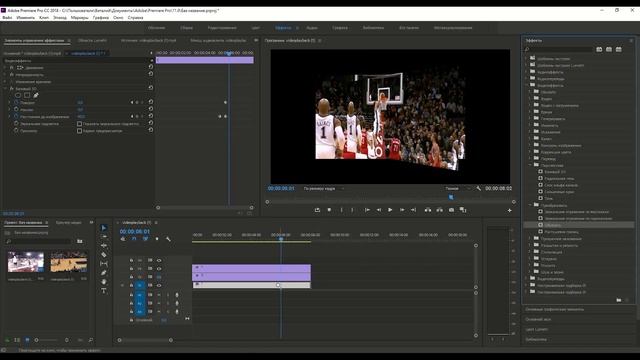Open Основной звук collapsed panel
The image size is (640, 360).
tap(538, 320)
